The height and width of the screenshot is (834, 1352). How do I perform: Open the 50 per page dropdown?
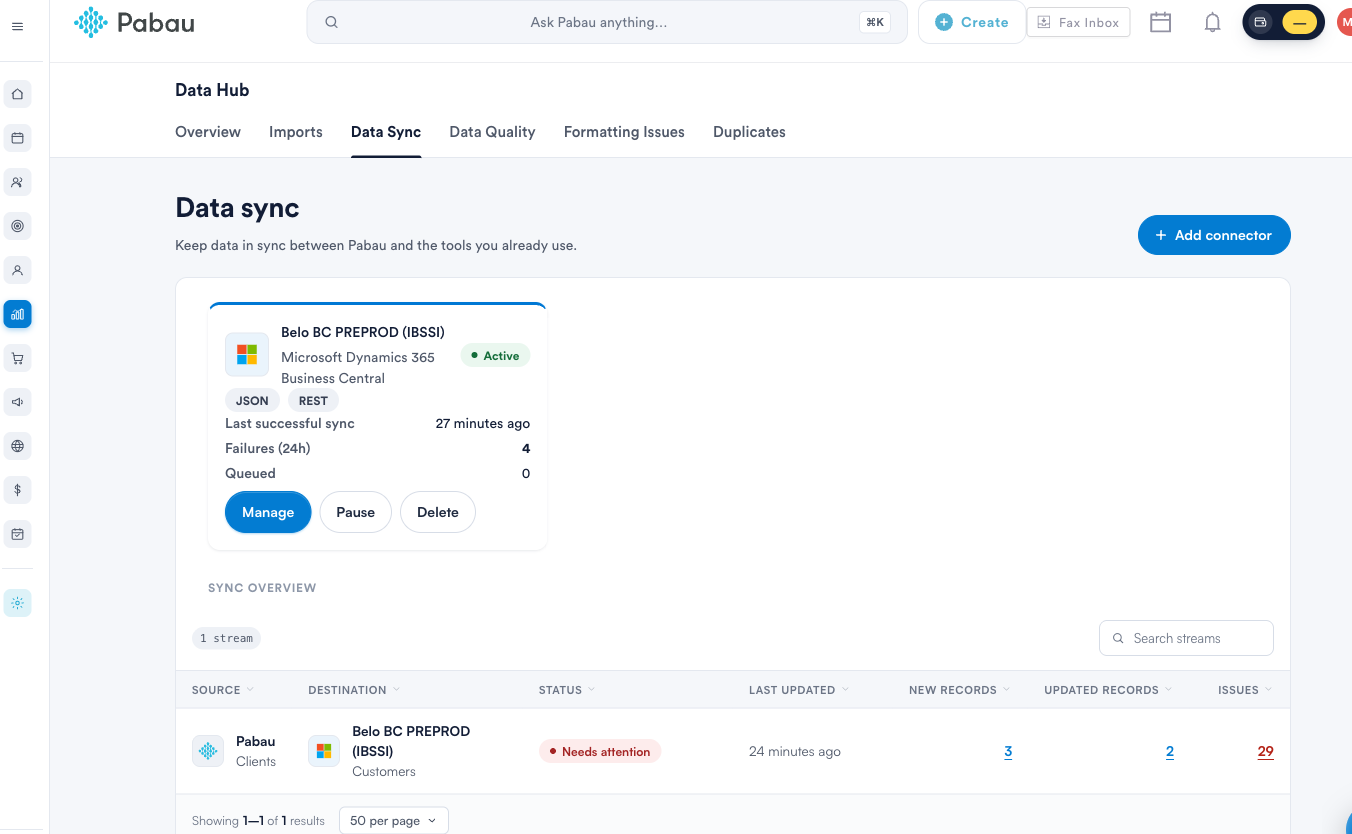(394, 821)
